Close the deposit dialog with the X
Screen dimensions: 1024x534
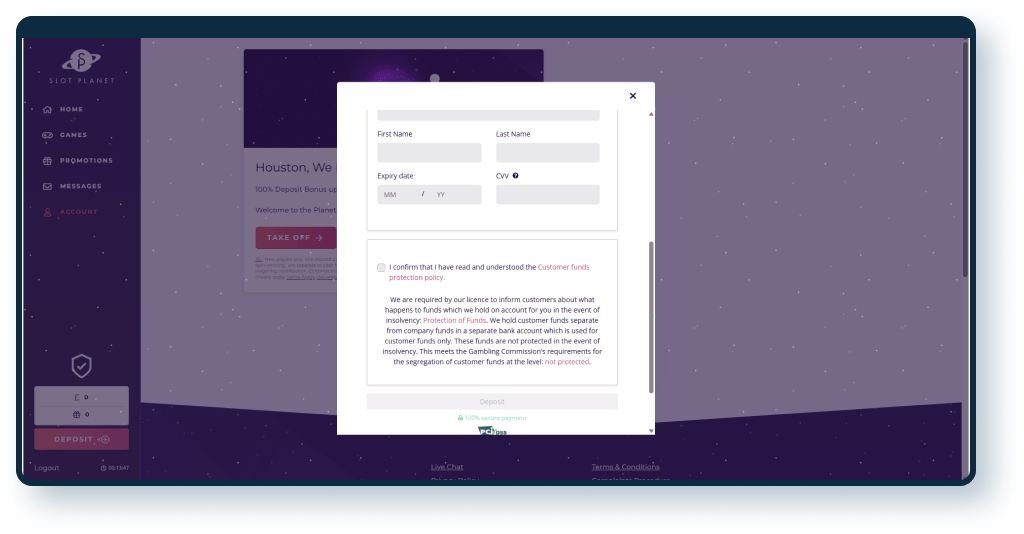click(x=632, y=96)
